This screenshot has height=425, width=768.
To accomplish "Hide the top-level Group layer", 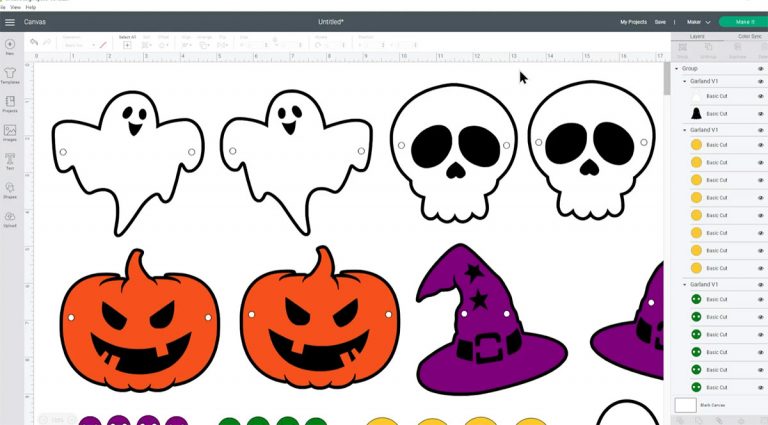I will point(761,69).
